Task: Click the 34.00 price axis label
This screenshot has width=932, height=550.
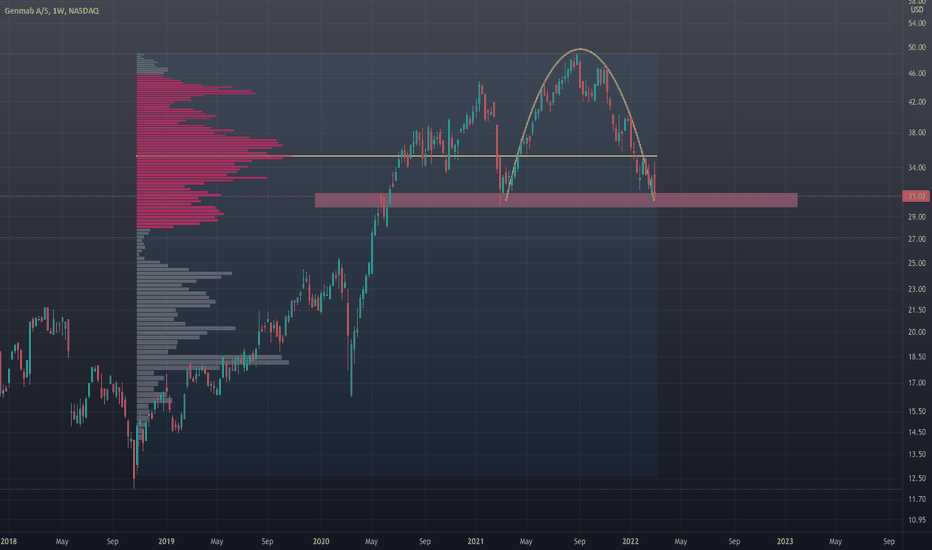Action: (x=917, y=168)
